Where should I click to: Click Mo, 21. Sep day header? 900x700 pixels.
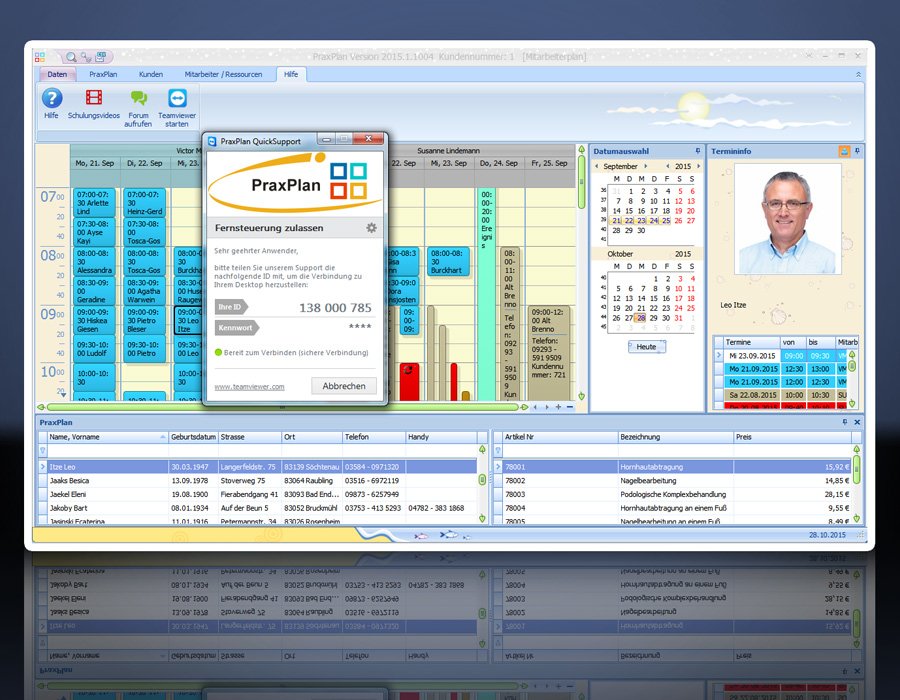coord(95,164)
